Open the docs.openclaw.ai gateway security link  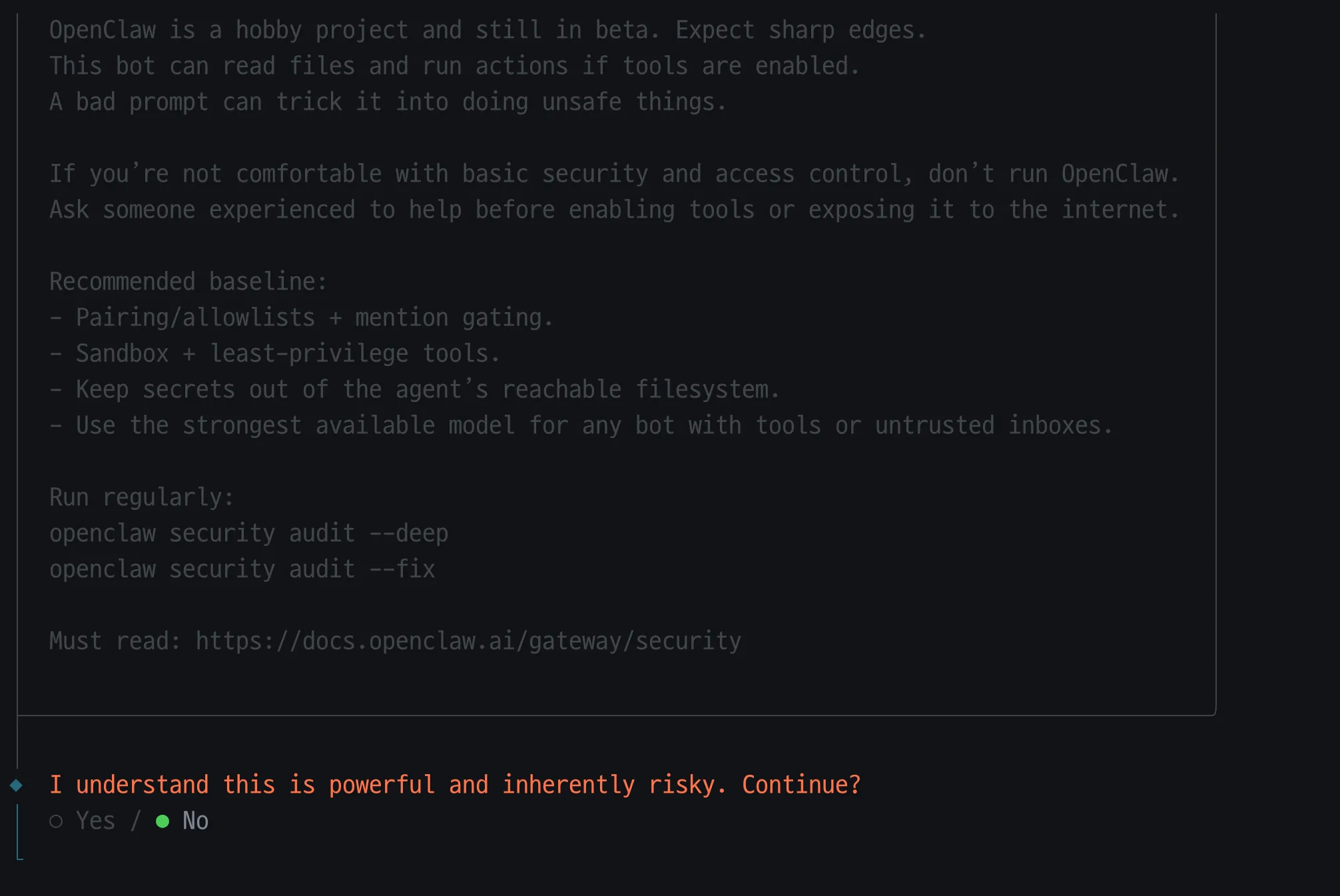point(468,641)
